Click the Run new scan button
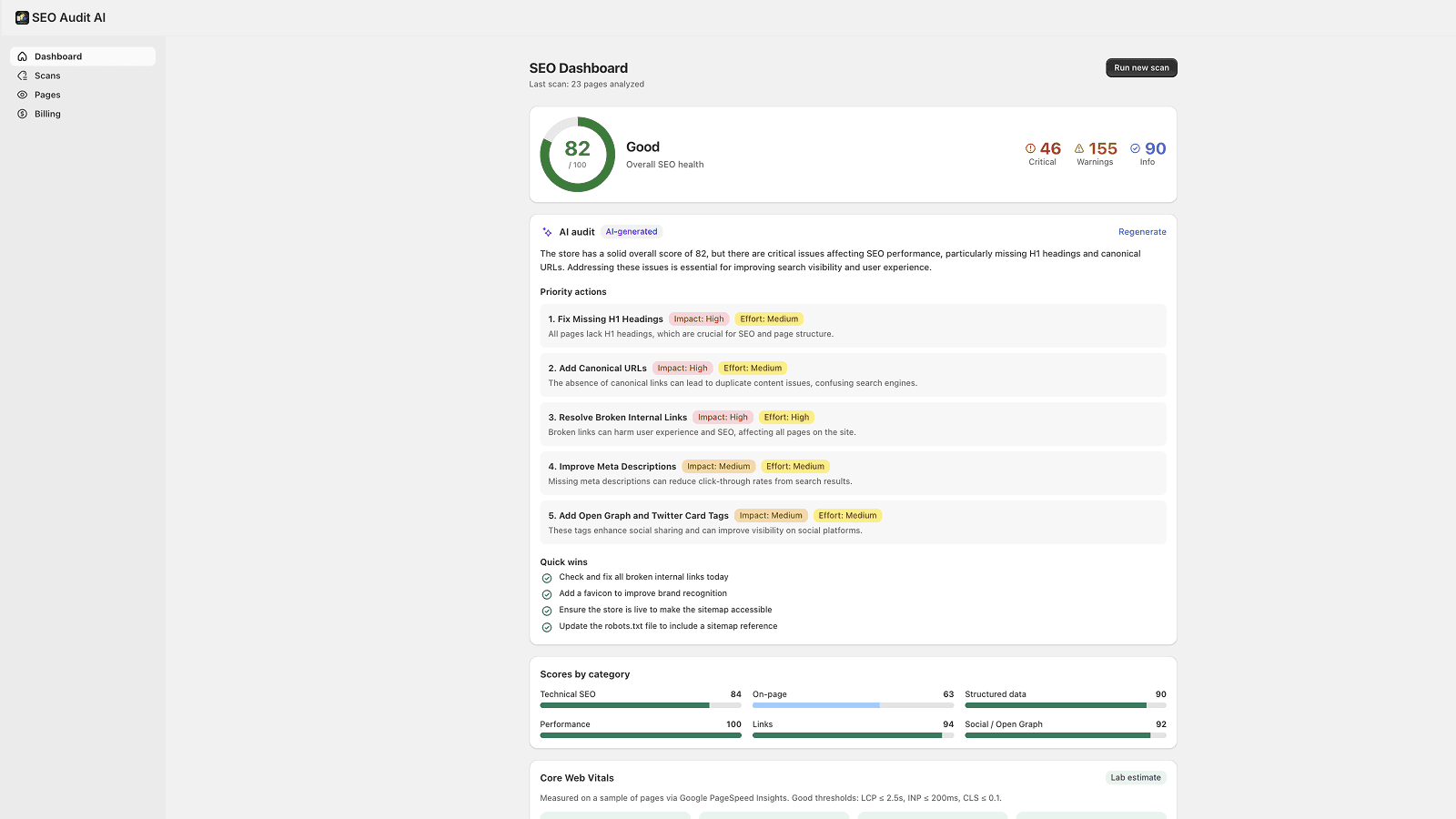1456x819 pixels. (1141, 67)
